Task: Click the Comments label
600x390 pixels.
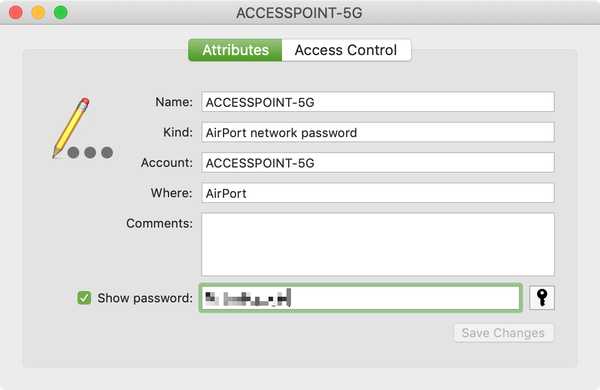Action: [159, 223]
